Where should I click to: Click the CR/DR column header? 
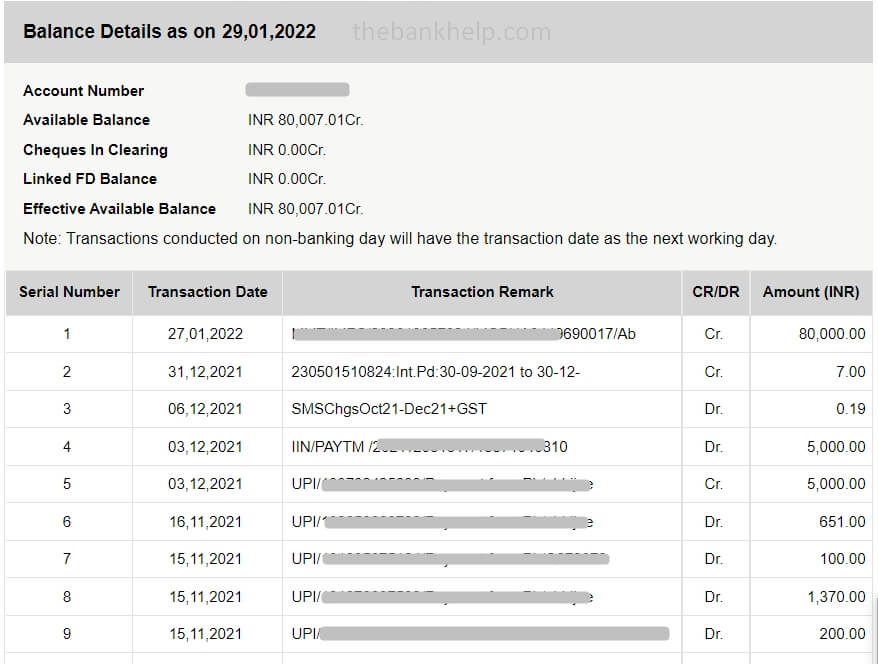[715, 292]
